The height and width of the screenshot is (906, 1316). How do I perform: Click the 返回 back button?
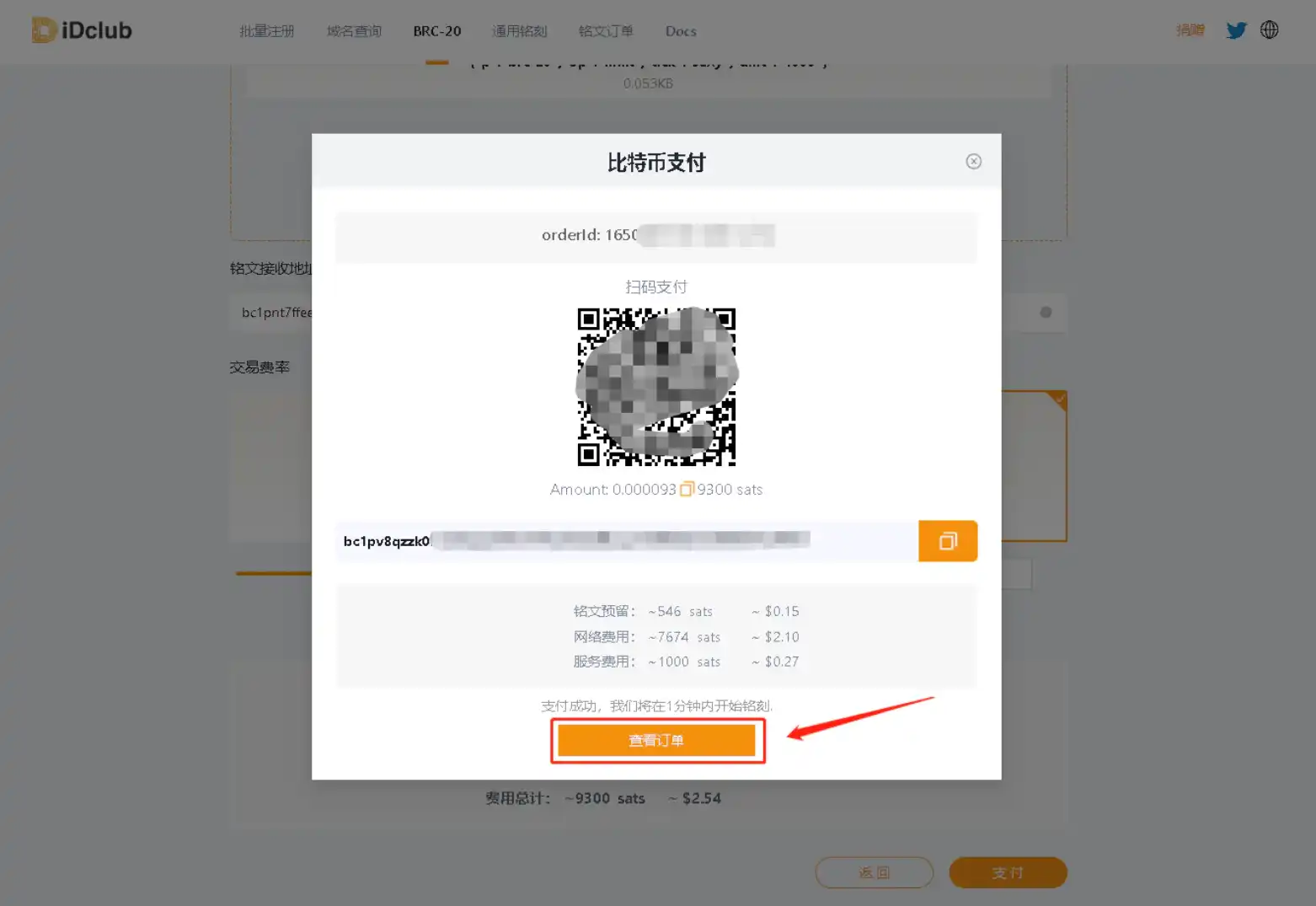pyautogui.click(x=874, y=872)
